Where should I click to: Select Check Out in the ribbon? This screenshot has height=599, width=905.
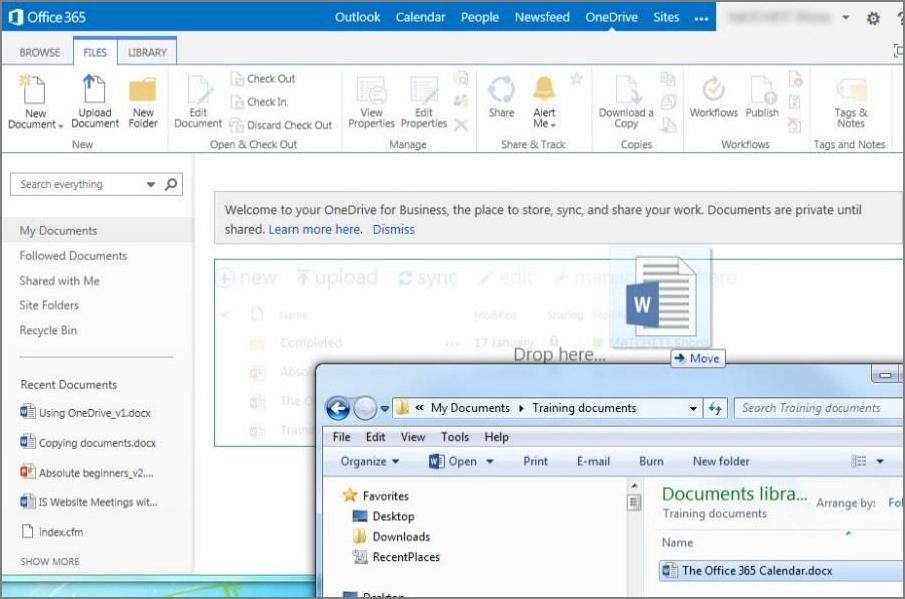263,78
